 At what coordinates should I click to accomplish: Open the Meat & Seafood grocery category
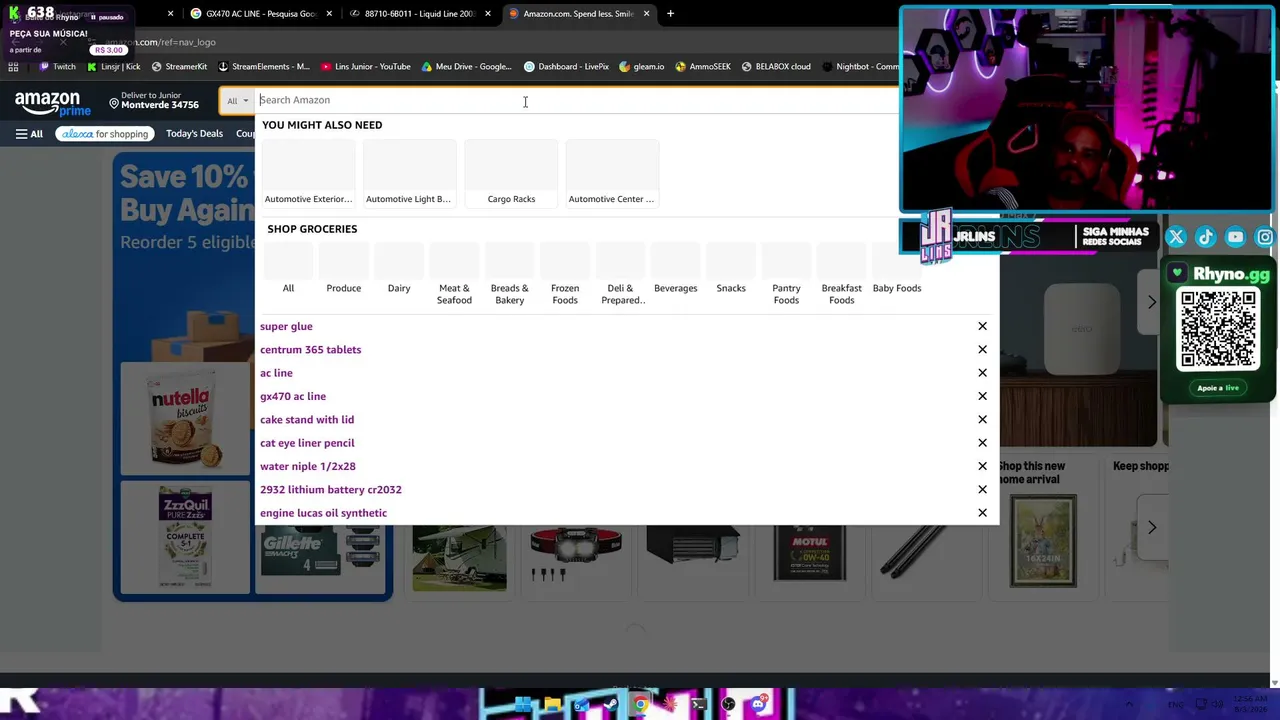click(454, 275)
